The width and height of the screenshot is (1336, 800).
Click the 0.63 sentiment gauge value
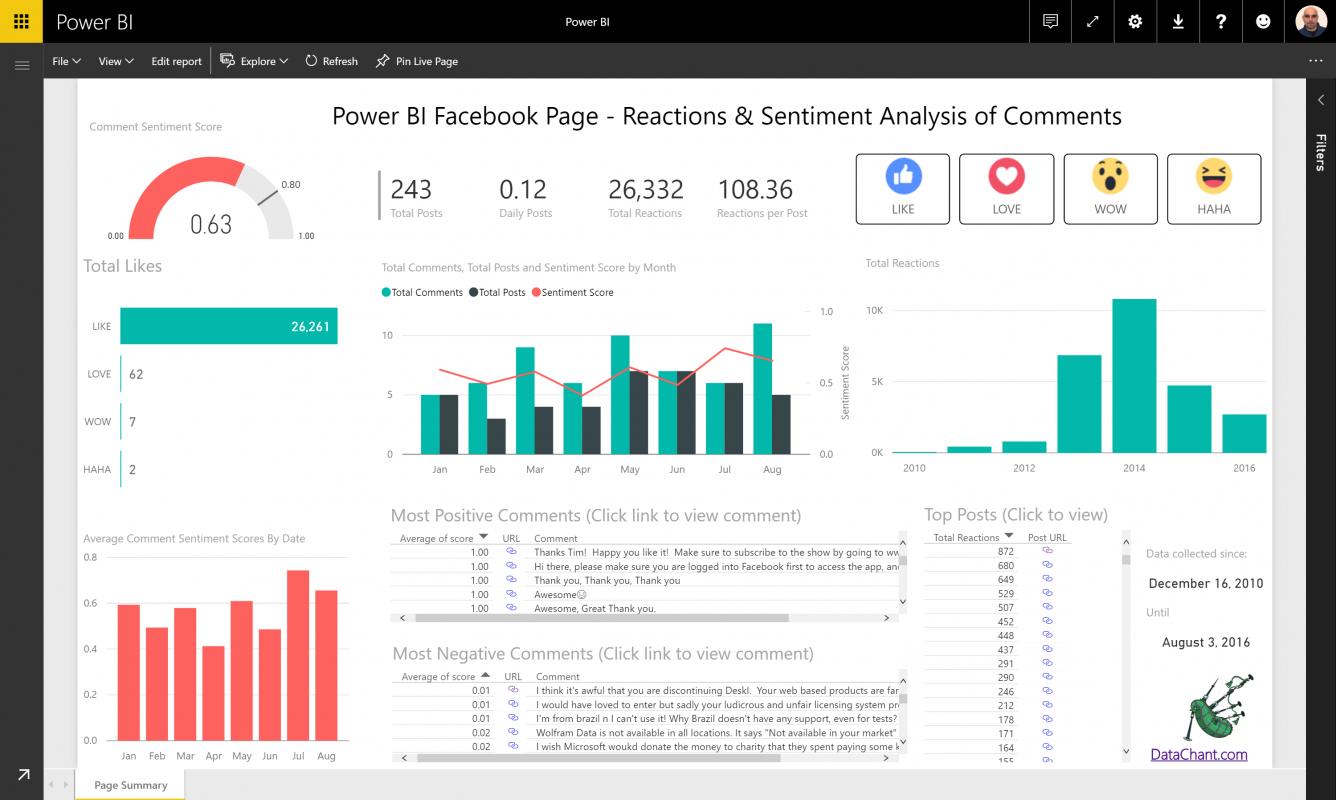[211, 224]
